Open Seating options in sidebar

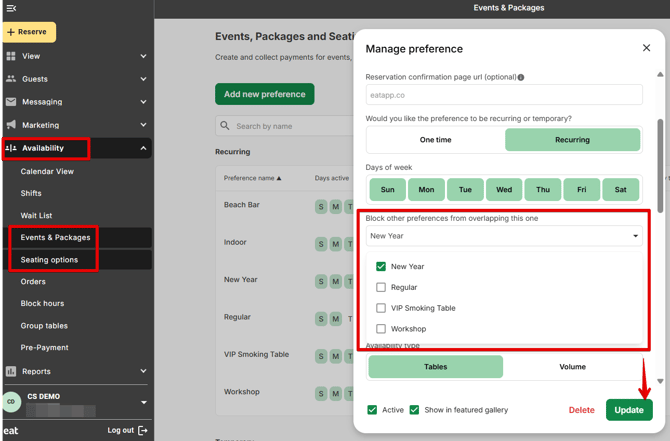tap(49, 260)
